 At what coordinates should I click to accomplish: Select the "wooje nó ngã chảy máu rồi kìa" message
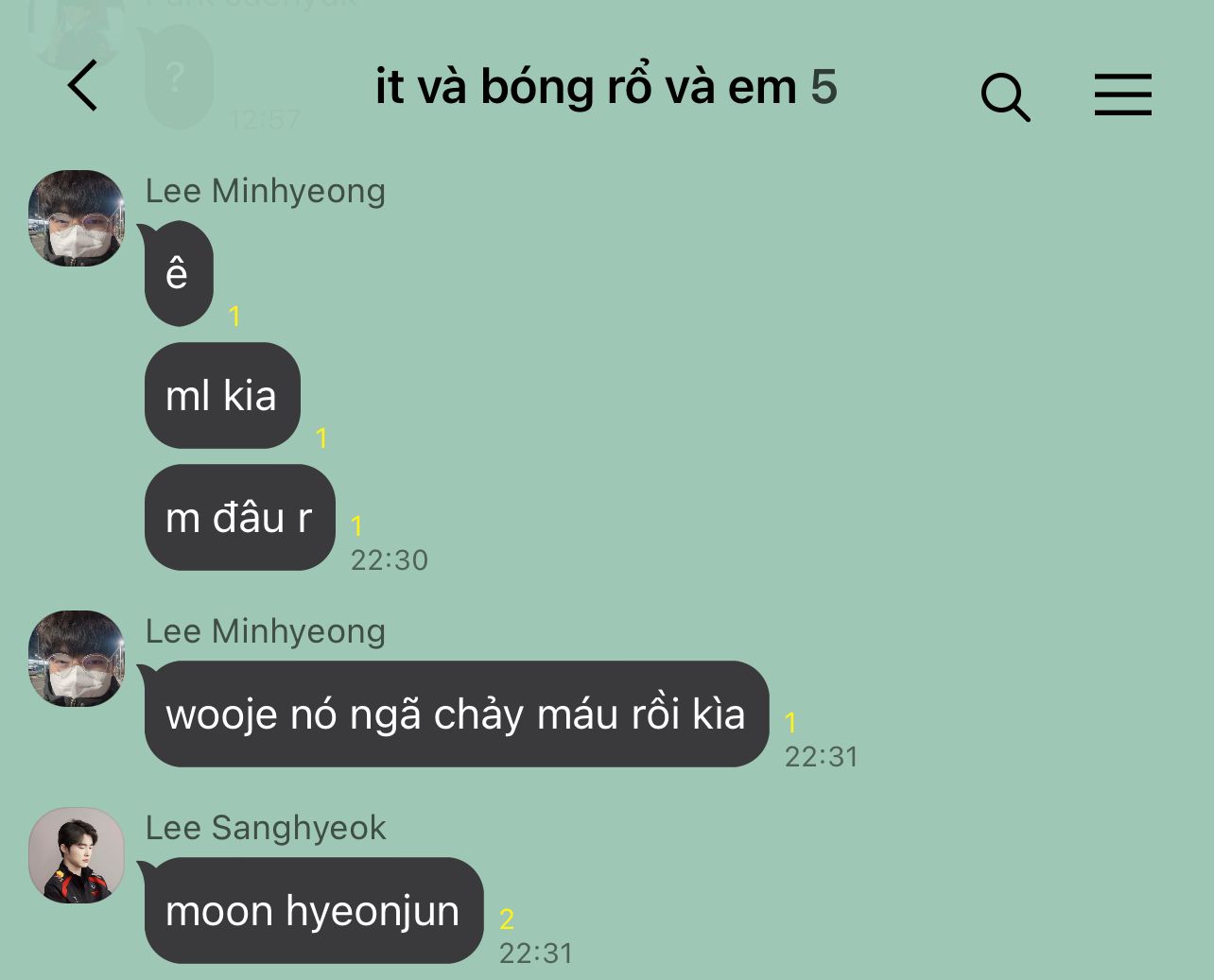coord(457,714)
